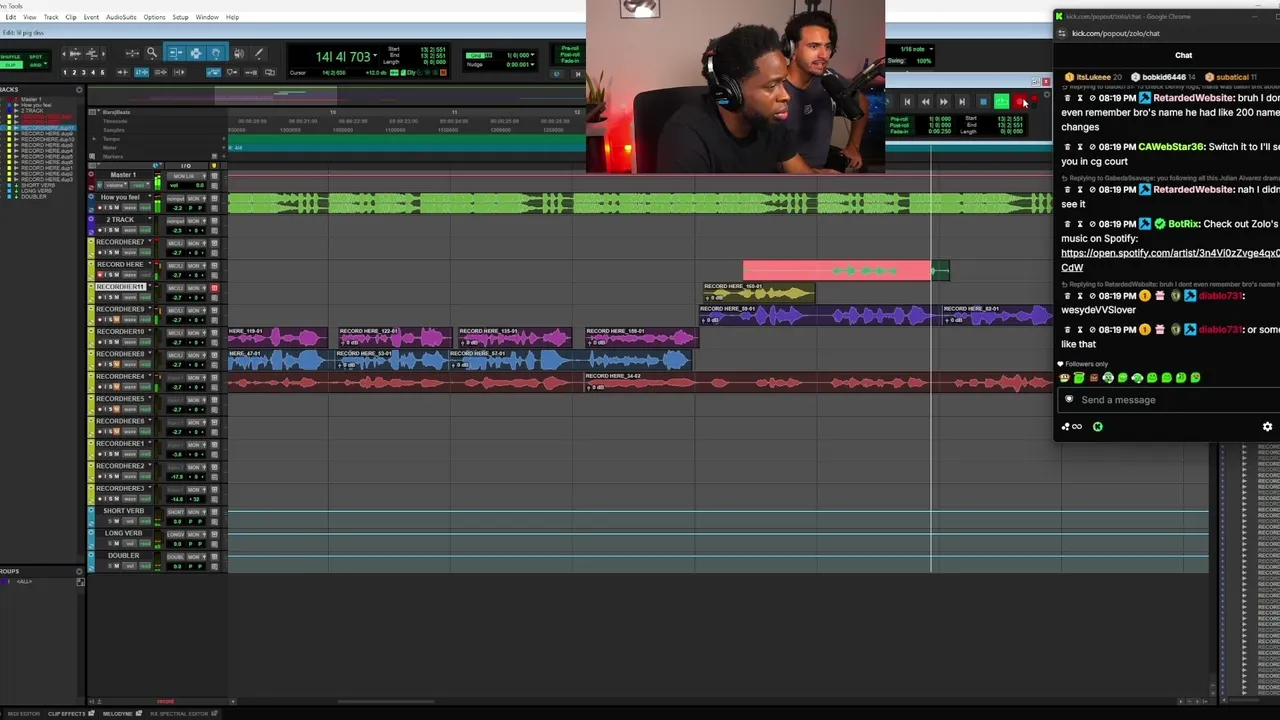Mute the 2 TRACK track
The image size is (1280, 720).
pyautogui.click(x=117, y=230)
